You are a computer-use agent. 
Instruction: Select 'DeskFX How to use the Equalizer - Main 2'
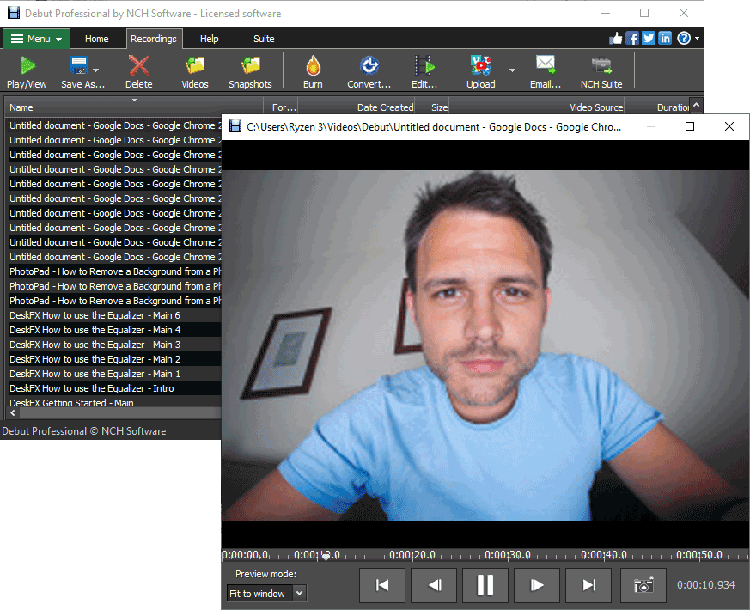(x=115, y=359)
